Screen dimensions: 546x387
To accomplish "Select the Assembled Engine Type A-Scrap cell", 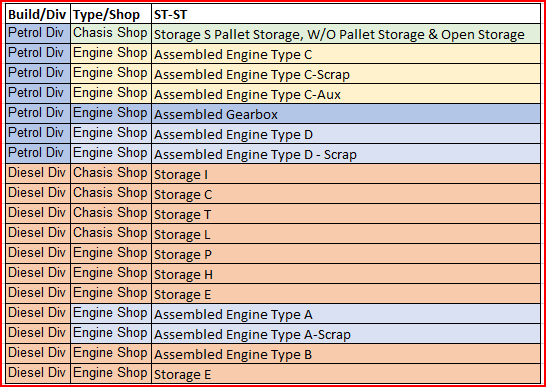I will click(346, 334).
